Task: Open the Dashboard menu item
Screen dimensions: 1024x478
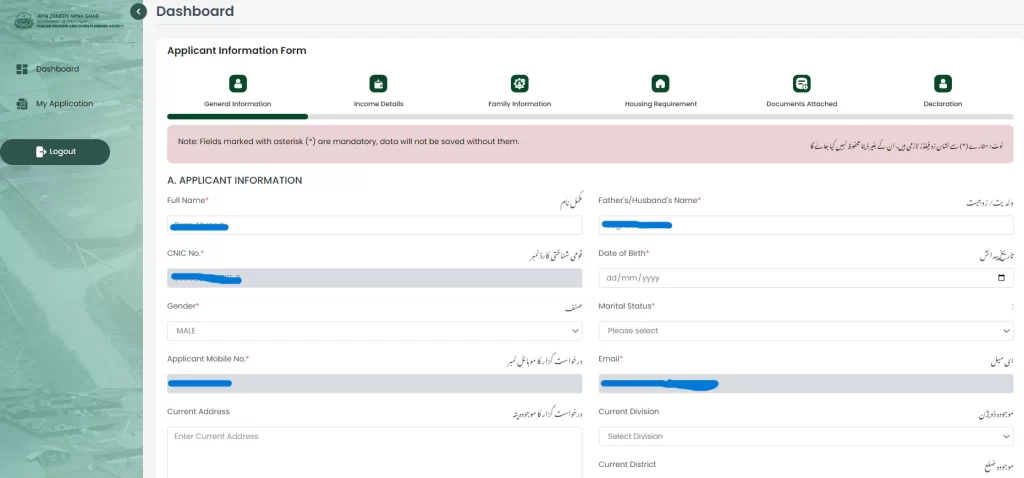Action: (57, 69)
